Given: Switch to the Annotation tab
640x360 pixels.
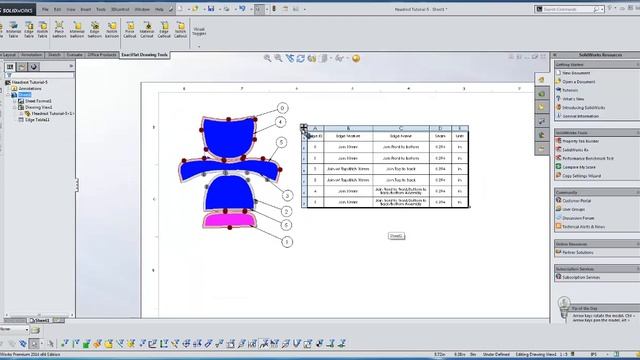Looking at the screenshot, I should click(31, 55).
